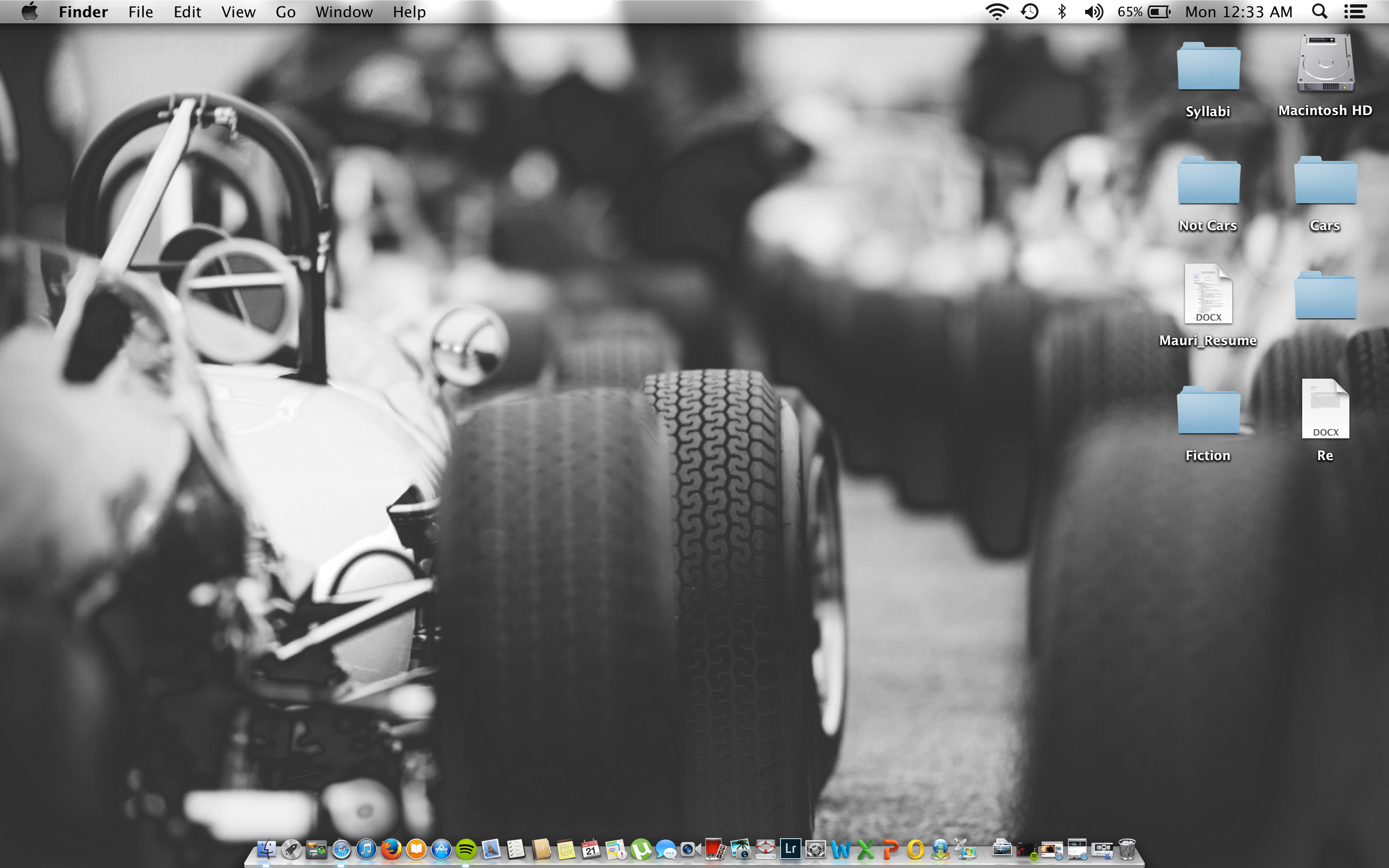Image resolution: width=1389 pixels, height=868 pixels.
Task: Open Time Machine menu bar icon
Action: [x=1030, y=11]
